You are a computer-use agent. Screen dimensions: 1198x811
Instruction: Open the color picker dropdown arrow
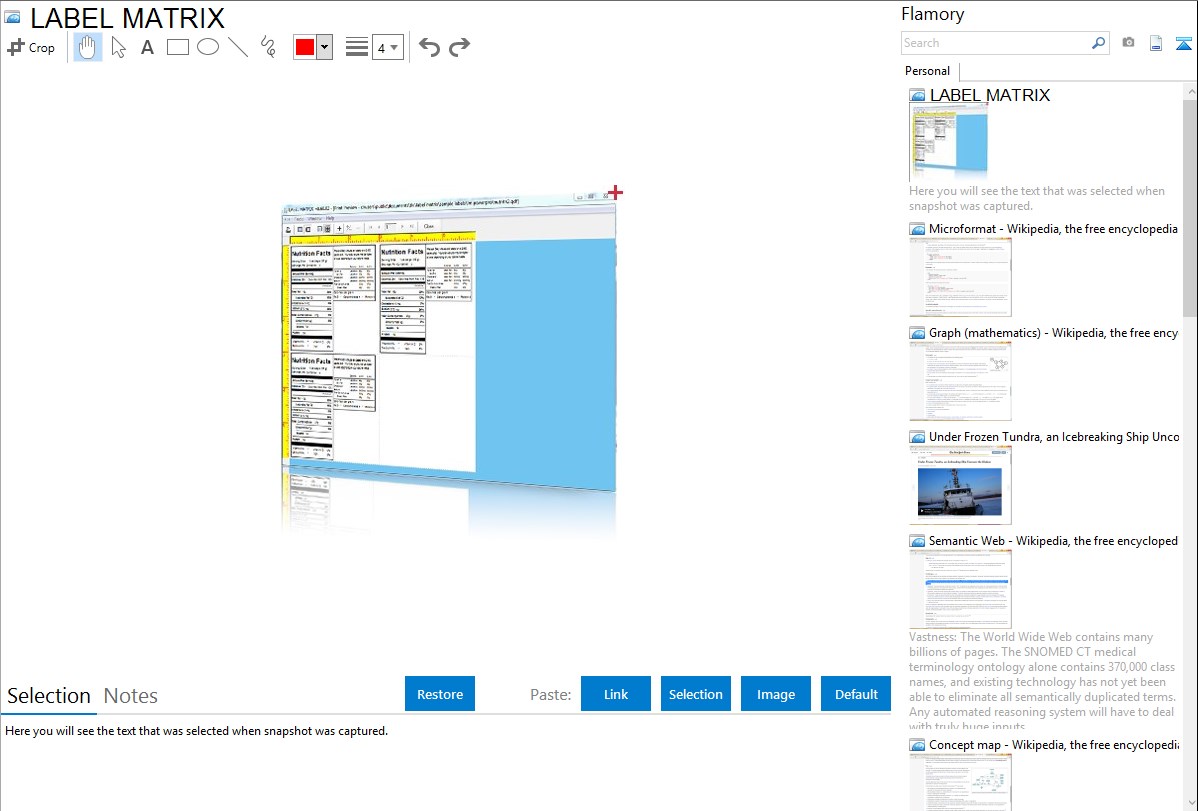point(324,47)
